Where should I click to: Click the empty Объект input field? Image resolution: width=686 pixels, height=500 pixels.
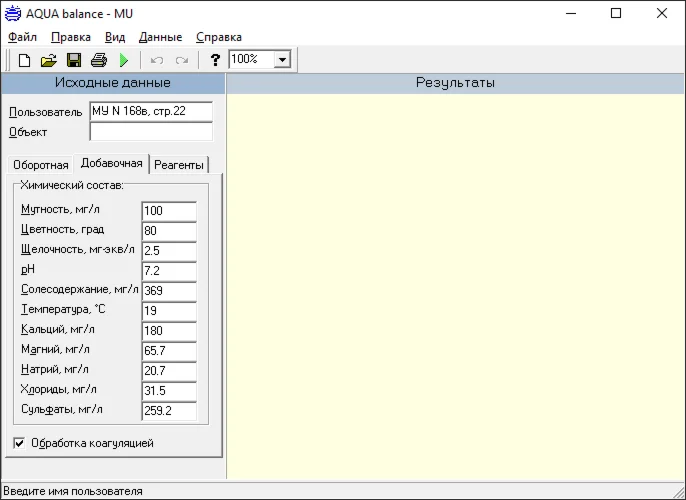[x=150, y=131]
